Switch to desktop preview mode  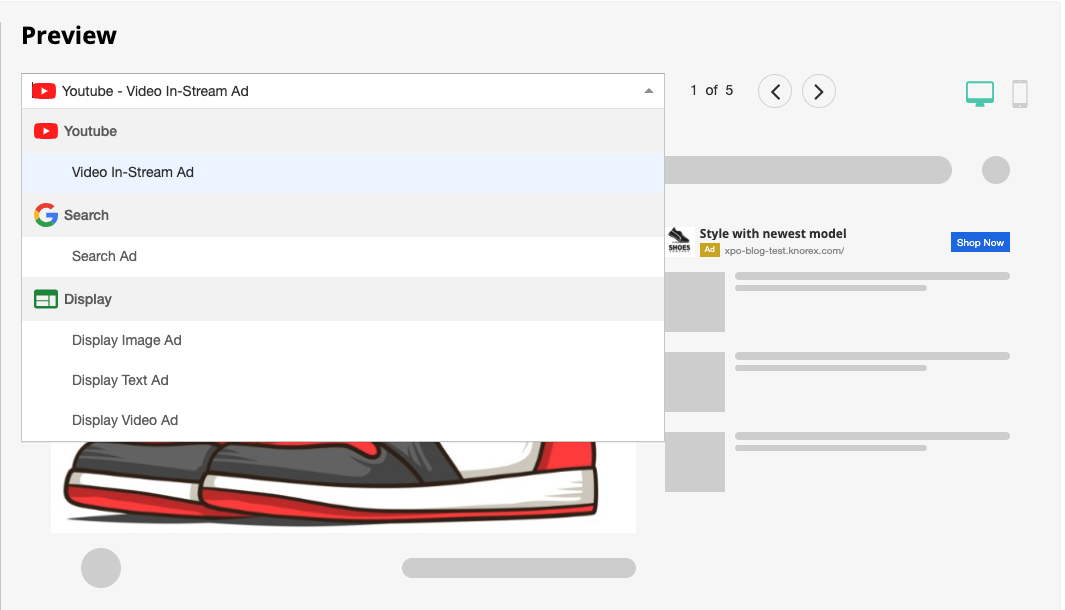point(979,93)
